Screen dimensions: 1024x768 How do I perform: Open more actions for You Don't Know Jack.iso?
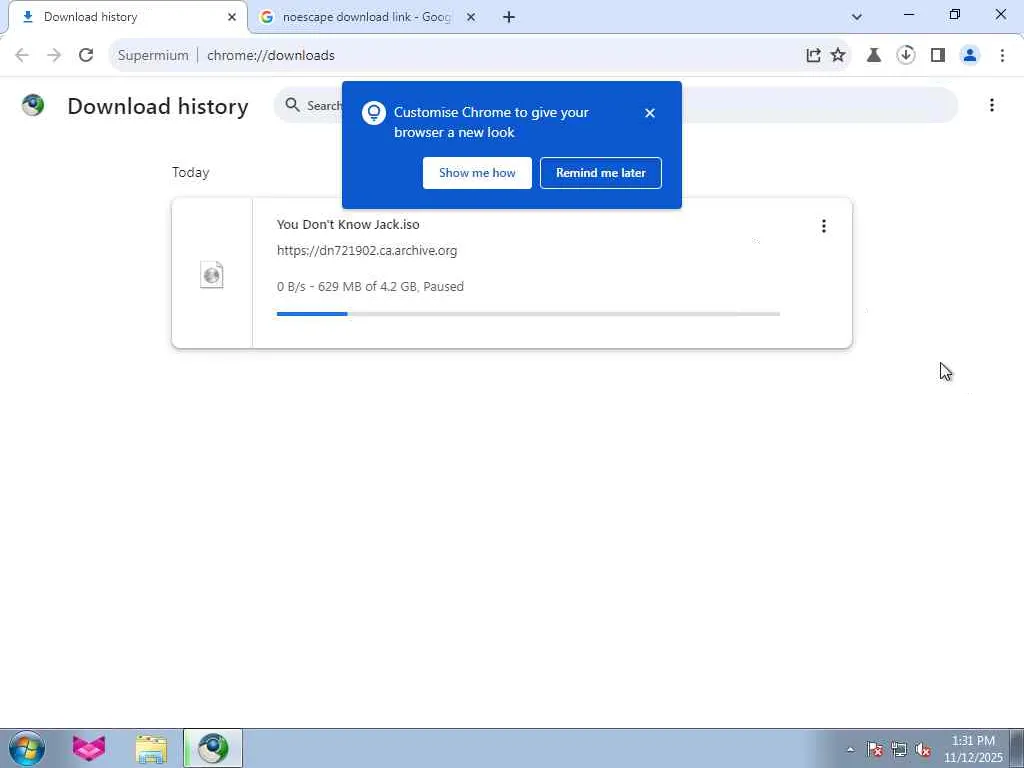click(824, 226)
